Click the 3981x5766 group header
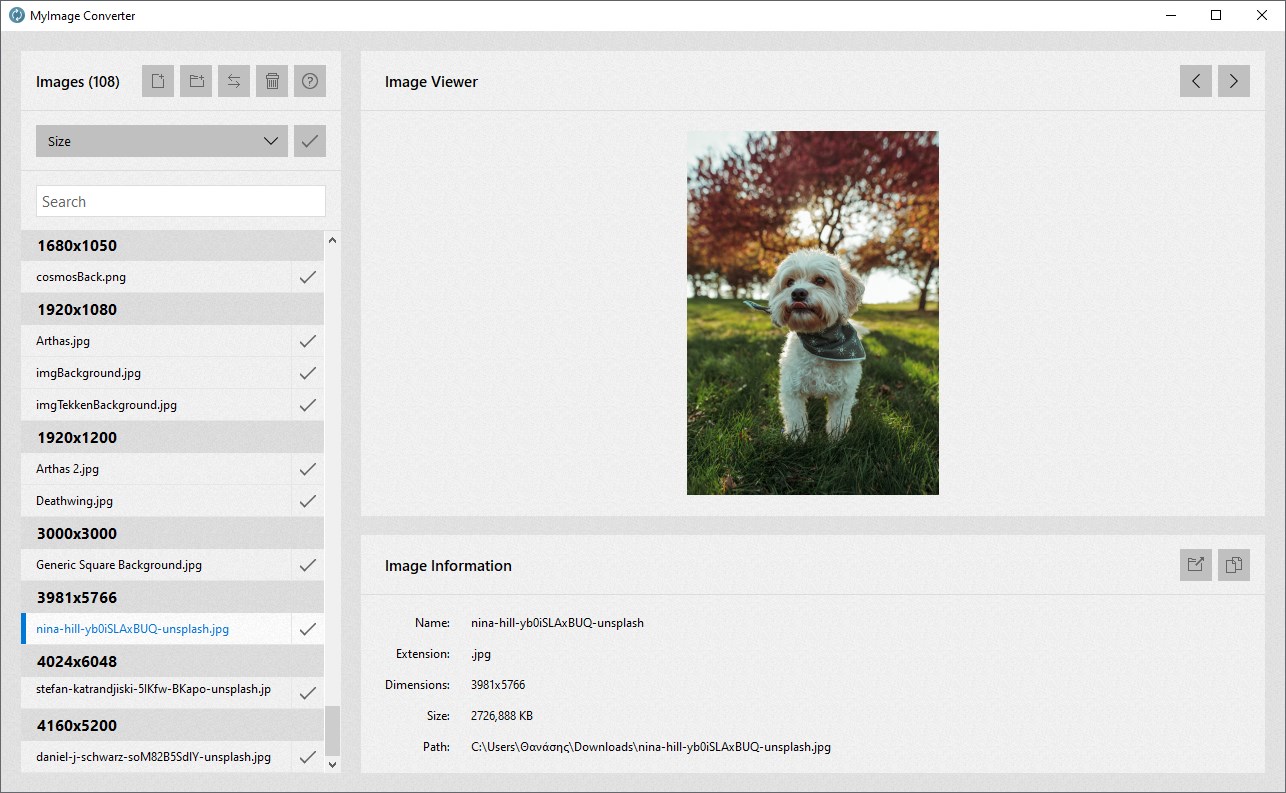 (x=173, y=597)
